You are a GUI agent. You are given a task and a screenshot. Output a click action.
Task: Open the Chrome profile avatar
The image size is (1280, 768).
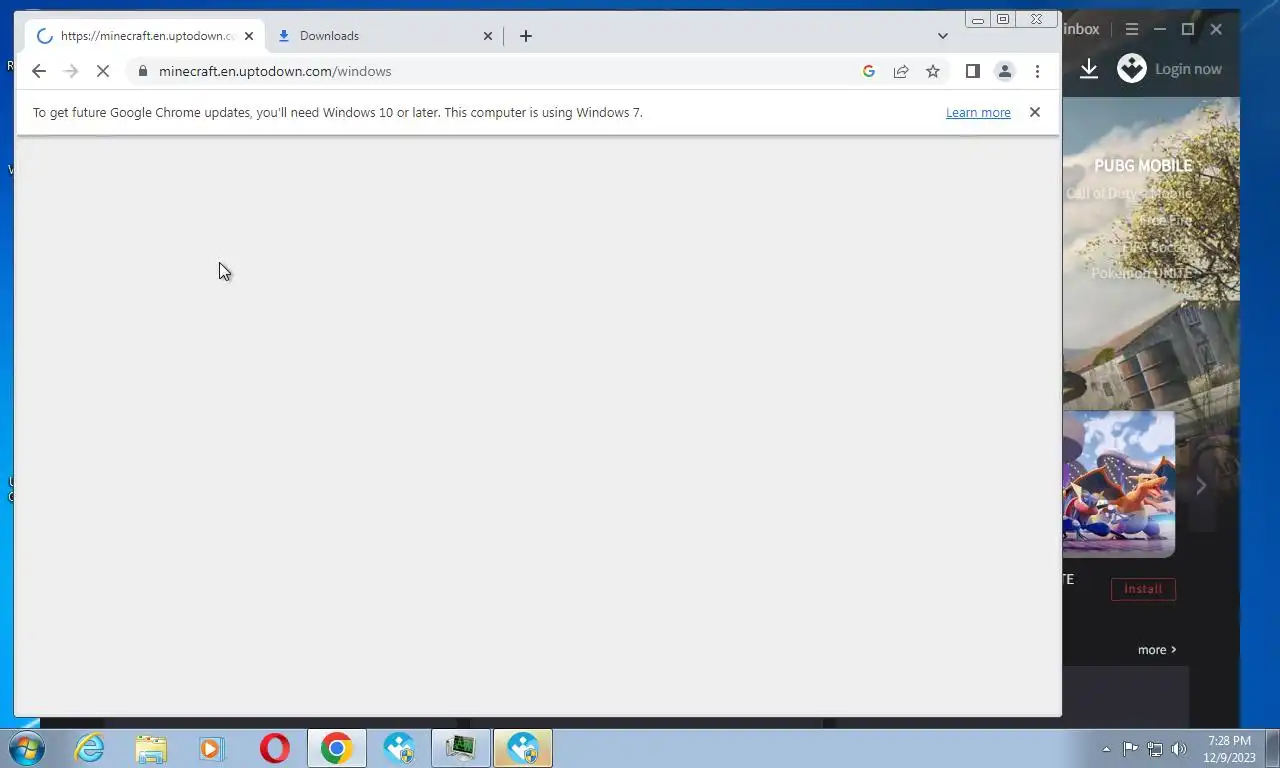point(1005,71)
